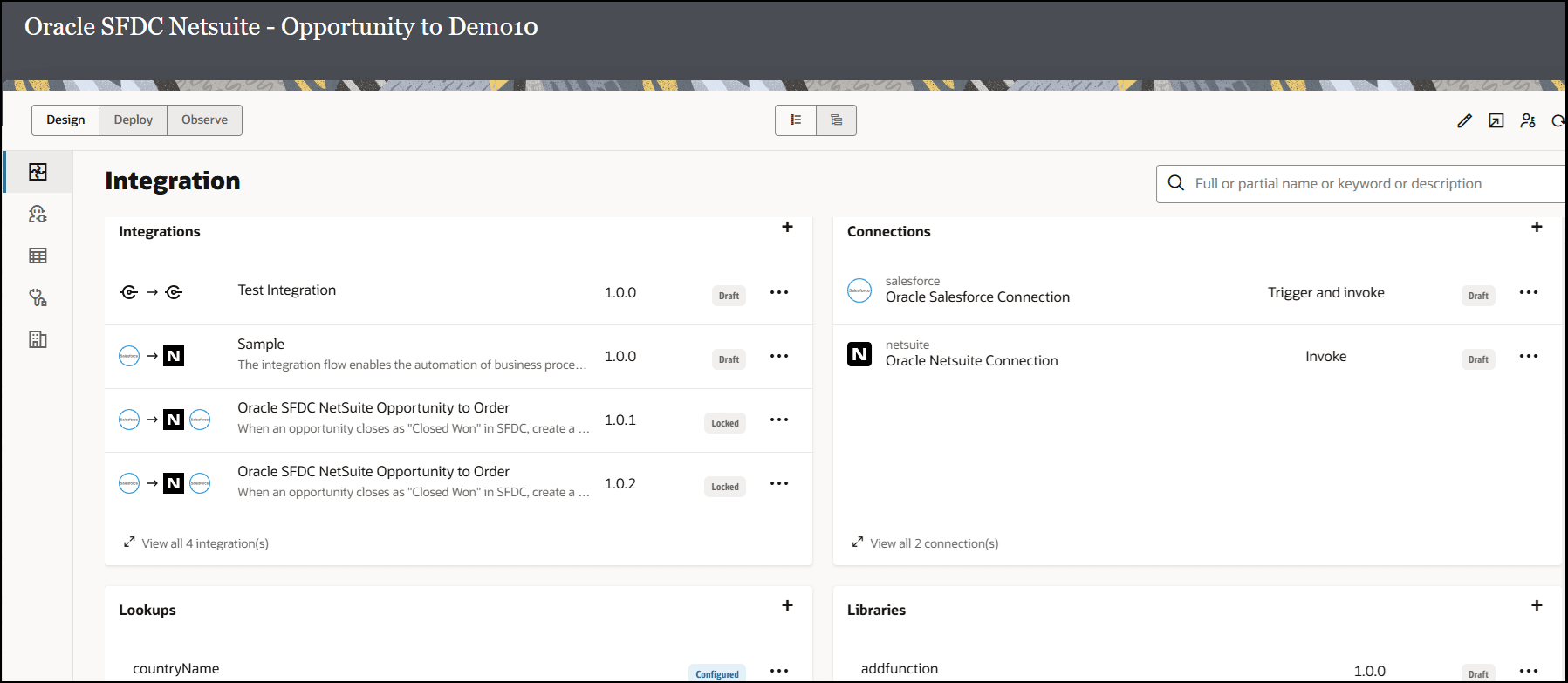Click the Libraries panel heading
1568x683 pixels.
coord(876,610)
